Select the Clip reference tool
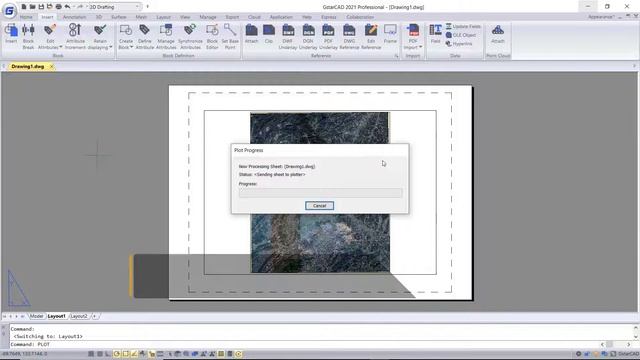This screenshot has height=360, width=640. [269, 33]
